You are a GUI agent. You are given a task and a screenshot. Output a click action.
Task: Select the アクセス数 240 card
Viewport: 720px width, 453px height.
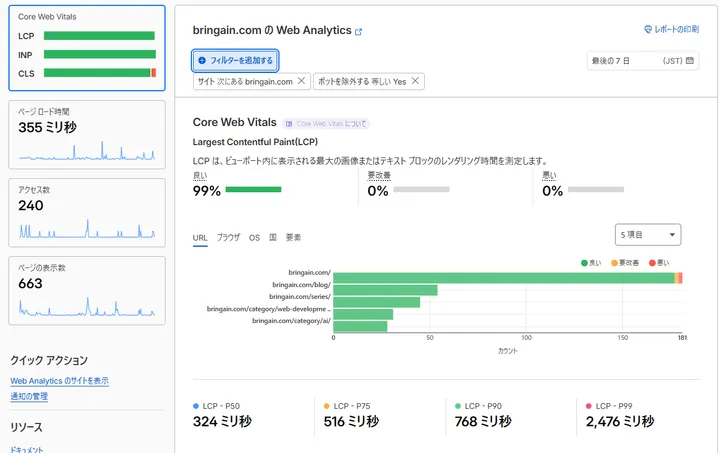tap(87, 213)
